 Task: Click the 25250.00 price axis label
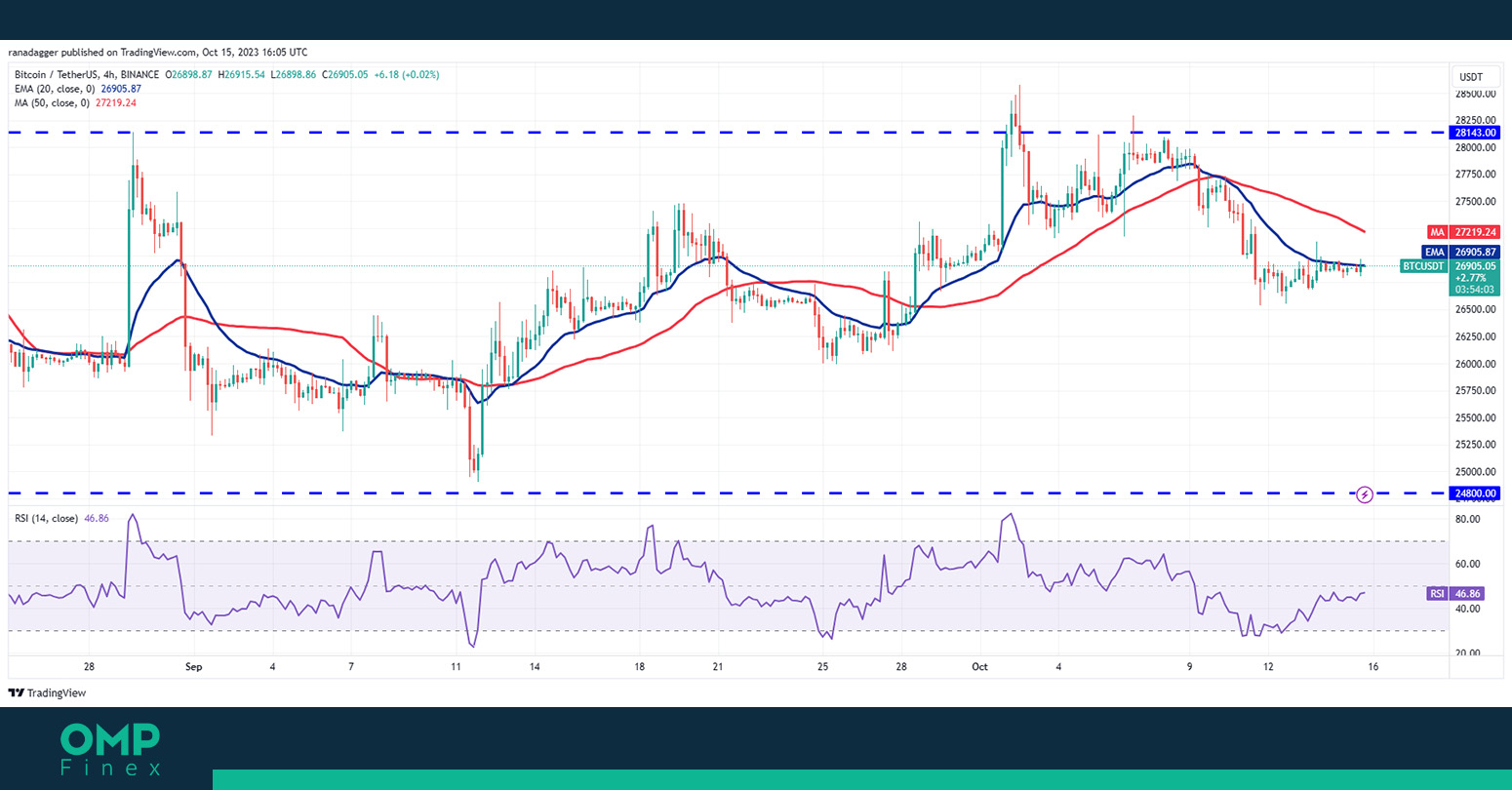click(1476, 445)
